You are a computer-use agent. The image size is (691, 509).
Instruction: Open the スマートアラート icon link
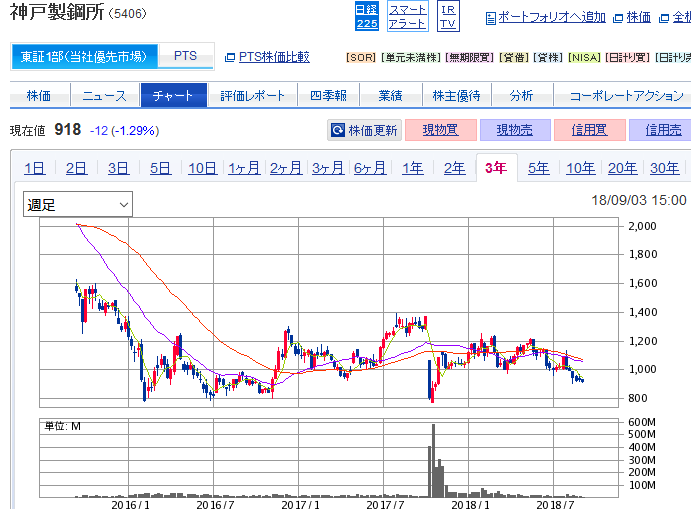407,16
